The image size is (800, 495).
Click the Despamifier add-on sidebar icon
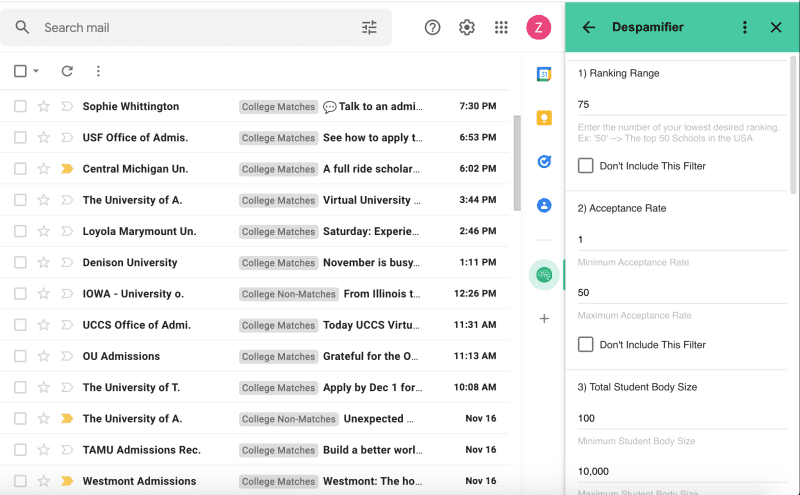coord(544,274)
